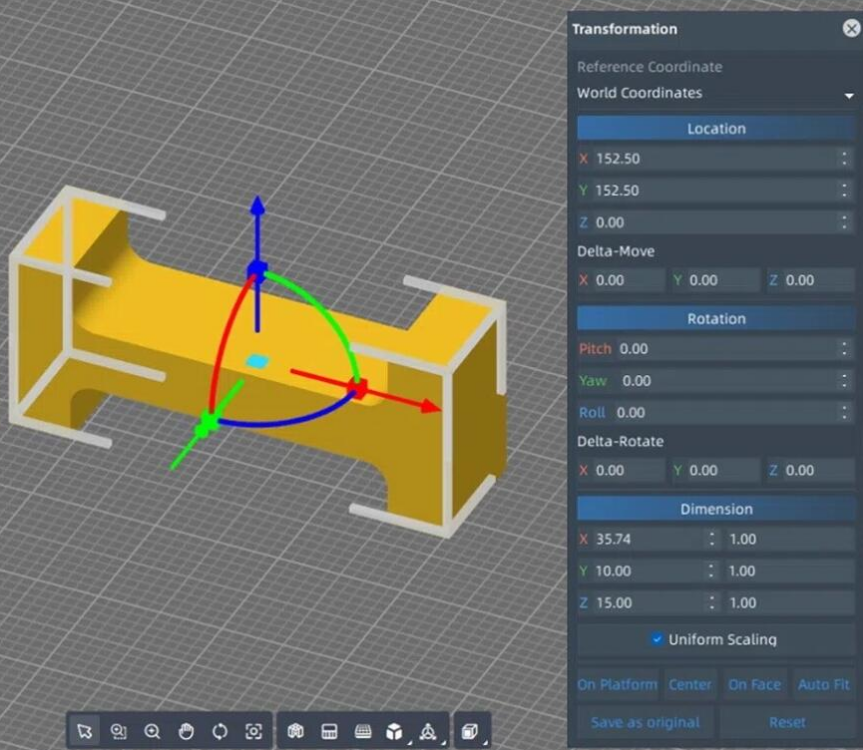Screen dimensions: 863x750
Task: Adjust the Dimension Z stepper
Action: (x=711, y=603)
